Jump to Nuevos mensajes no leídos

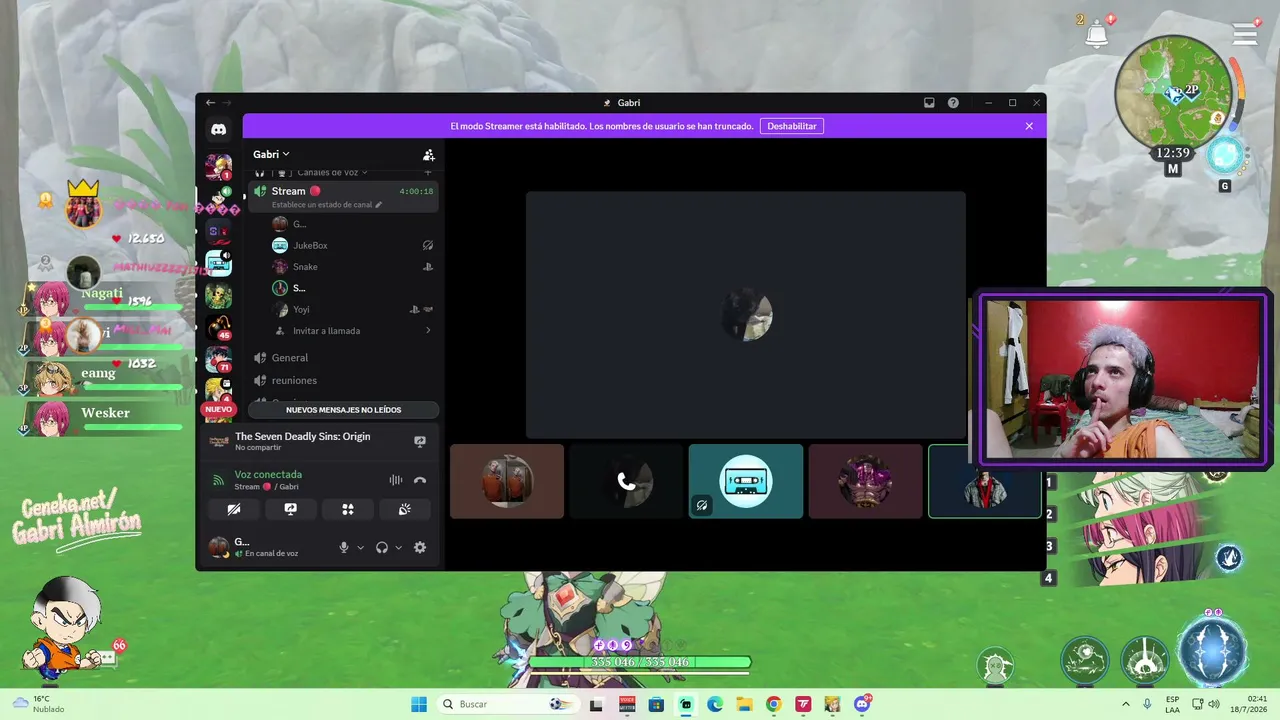tap(343, 410)
